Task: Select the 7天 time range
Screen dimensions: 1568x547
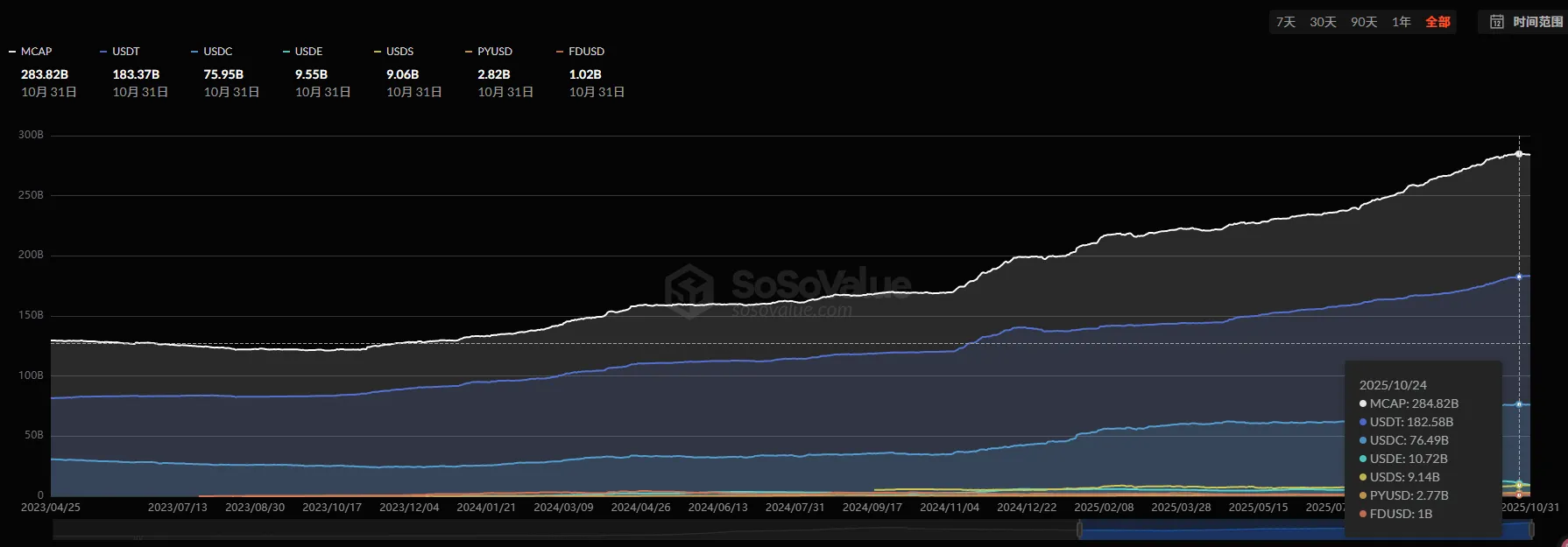Action: (x=1285, y=22)
